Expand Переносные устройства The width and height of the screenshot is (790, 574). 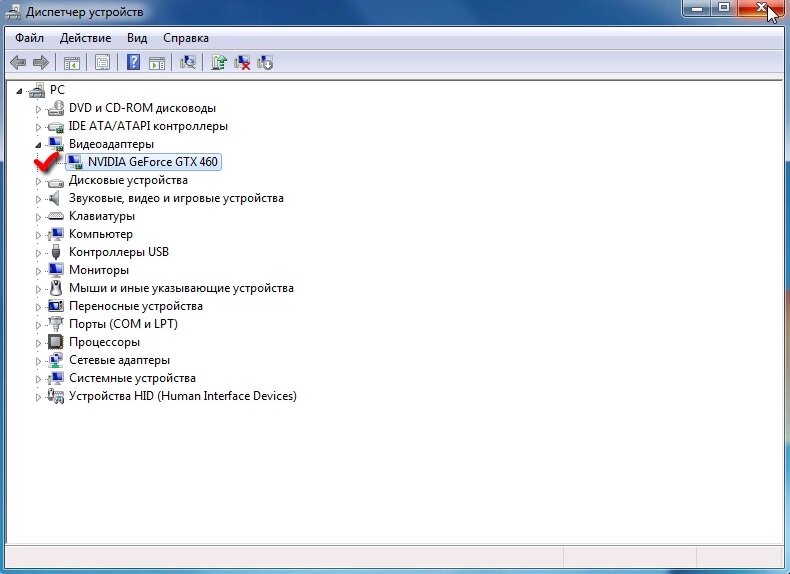[x=38, y=307]
